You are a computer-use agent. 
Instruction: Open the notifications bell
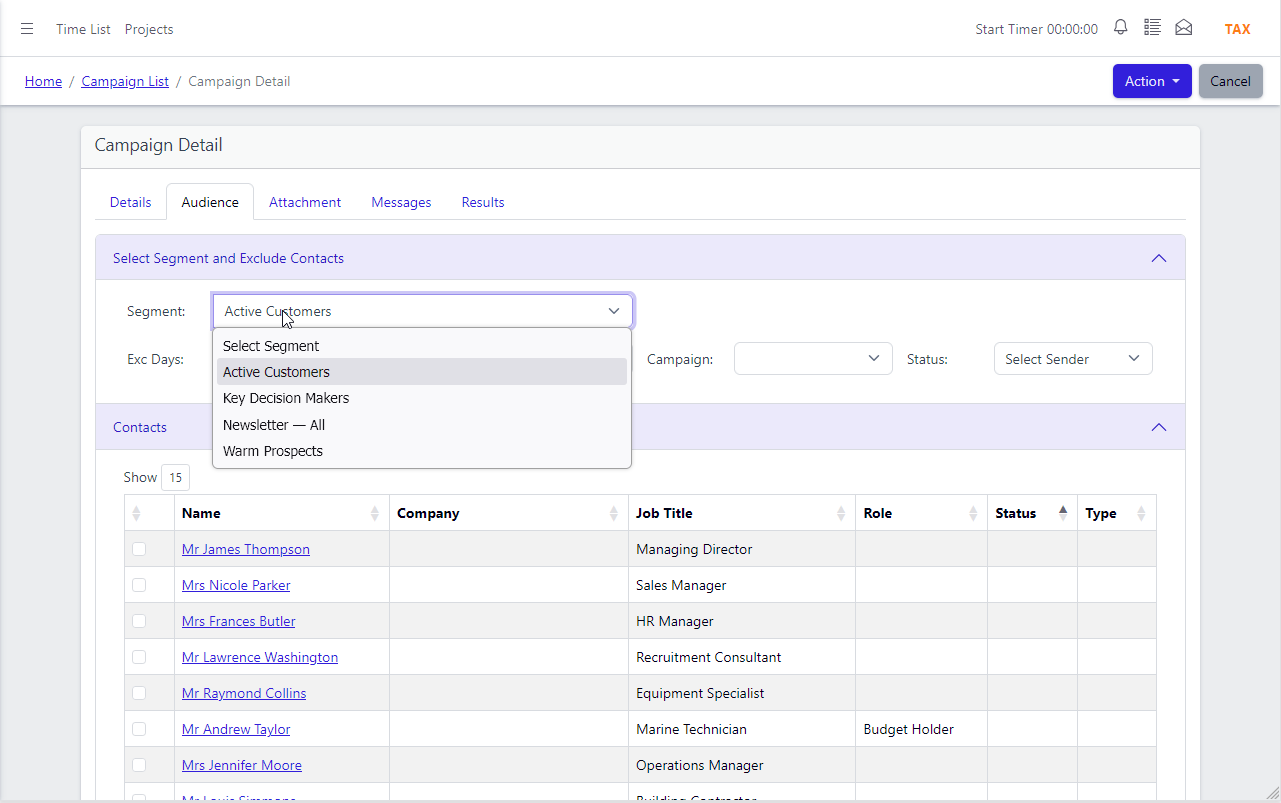tap(1121, 28)
